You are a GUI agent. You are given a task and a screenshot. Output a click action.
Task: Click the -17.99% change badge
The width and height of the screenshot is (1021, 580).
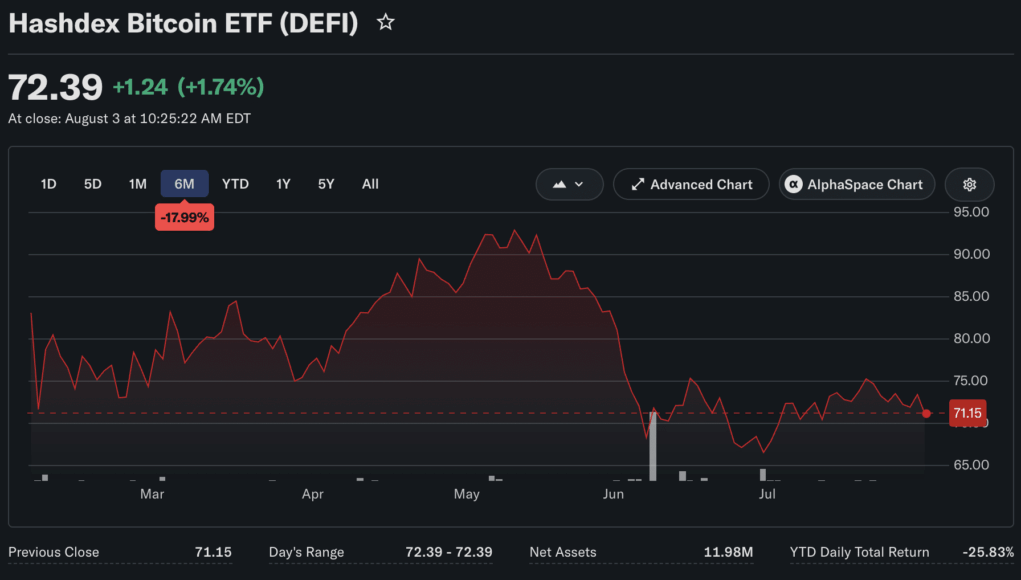pos(184,217)
